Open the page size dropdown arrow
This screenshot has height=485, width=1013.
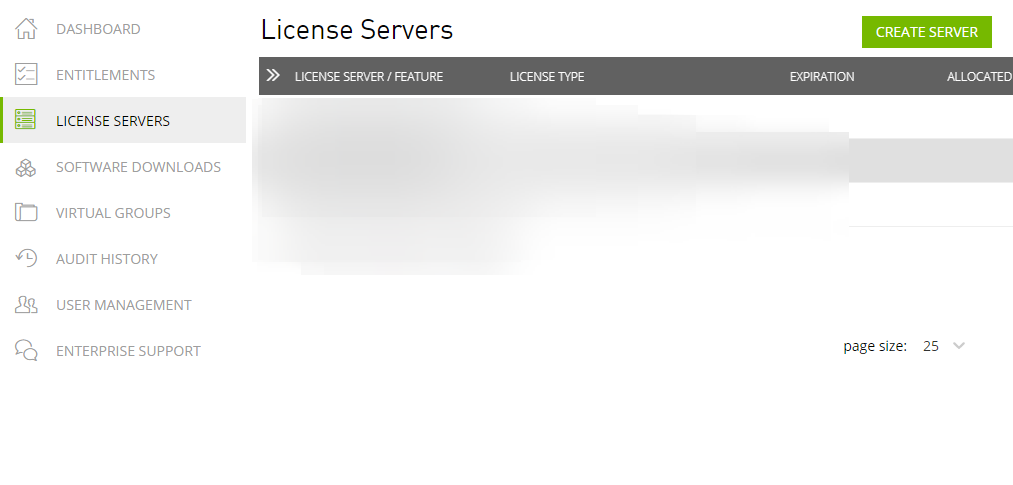click(x=959, y=346)
